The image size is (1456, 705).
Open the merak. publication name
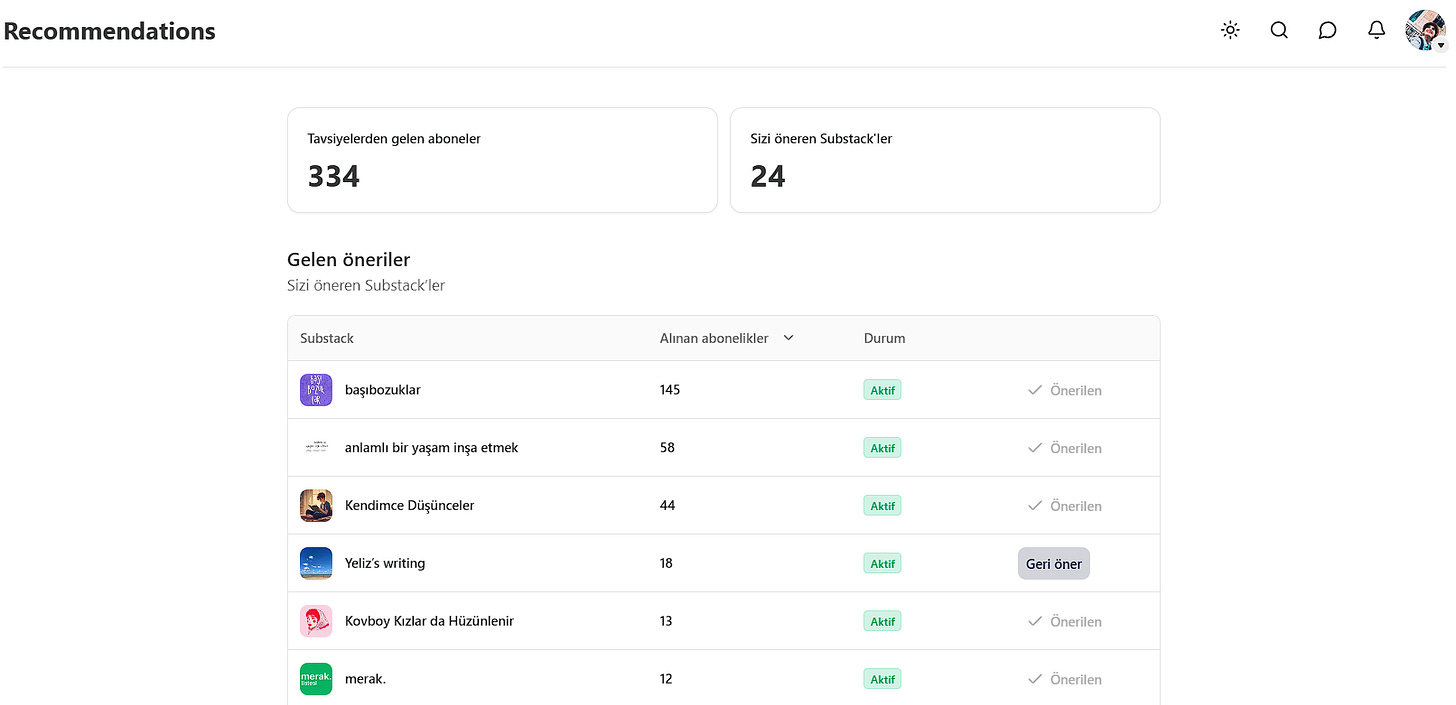[365, 679]
